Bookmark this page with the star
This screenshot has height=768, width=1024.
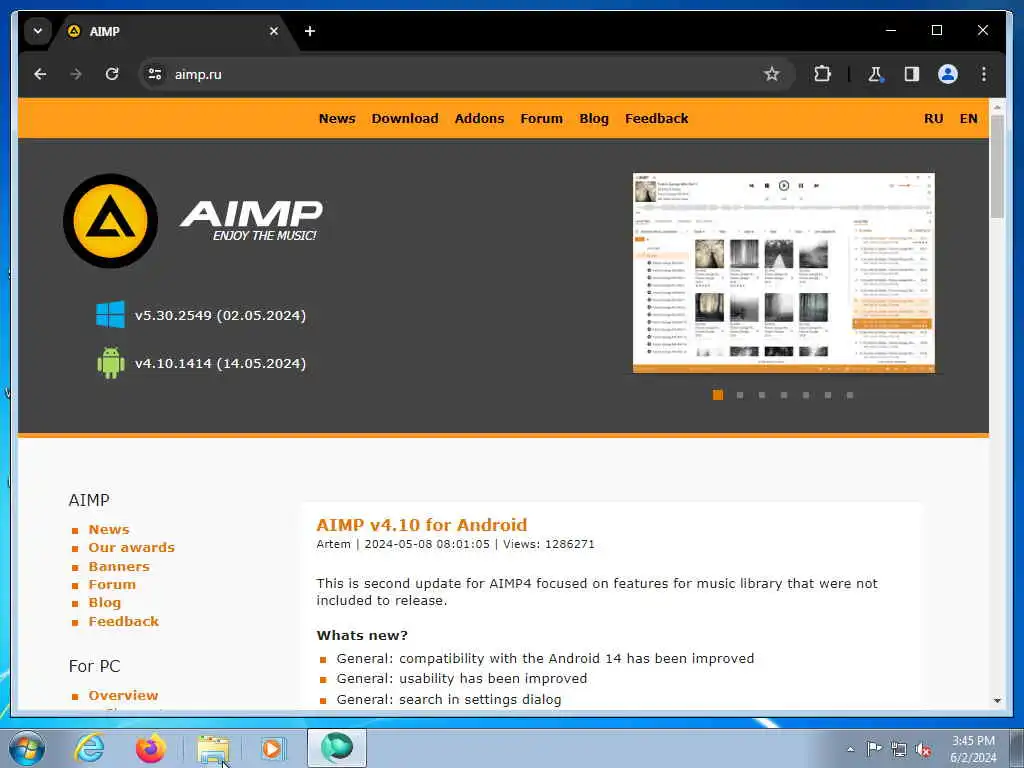[x=771, y=74]
